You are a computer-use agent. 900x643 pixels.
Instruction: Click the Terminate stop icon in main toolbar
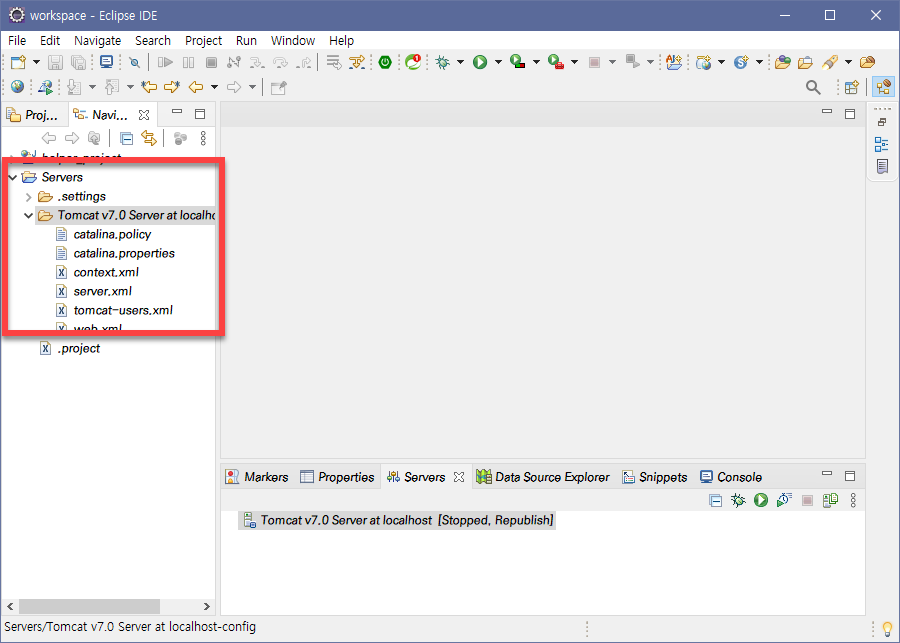point(211,62)
